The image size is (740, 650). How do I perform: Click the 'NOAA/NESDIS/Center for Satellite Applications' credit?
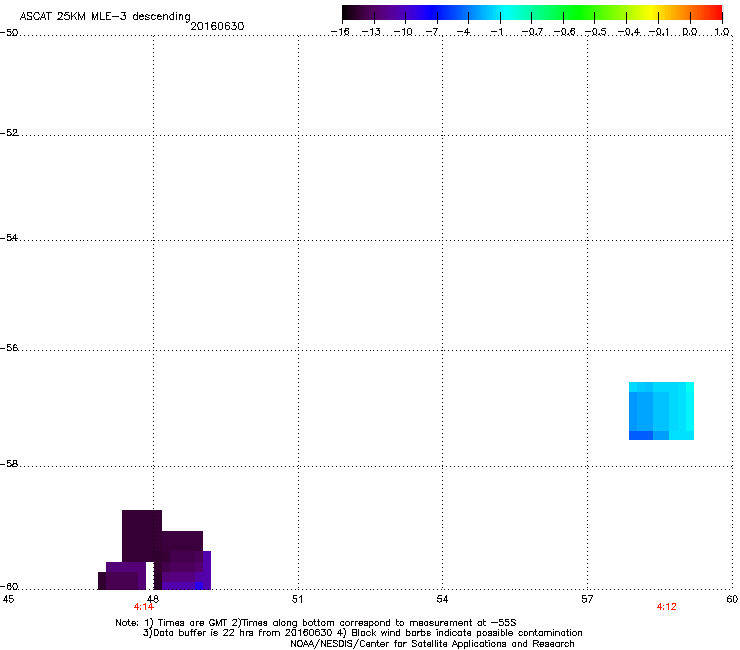point(432,644)
